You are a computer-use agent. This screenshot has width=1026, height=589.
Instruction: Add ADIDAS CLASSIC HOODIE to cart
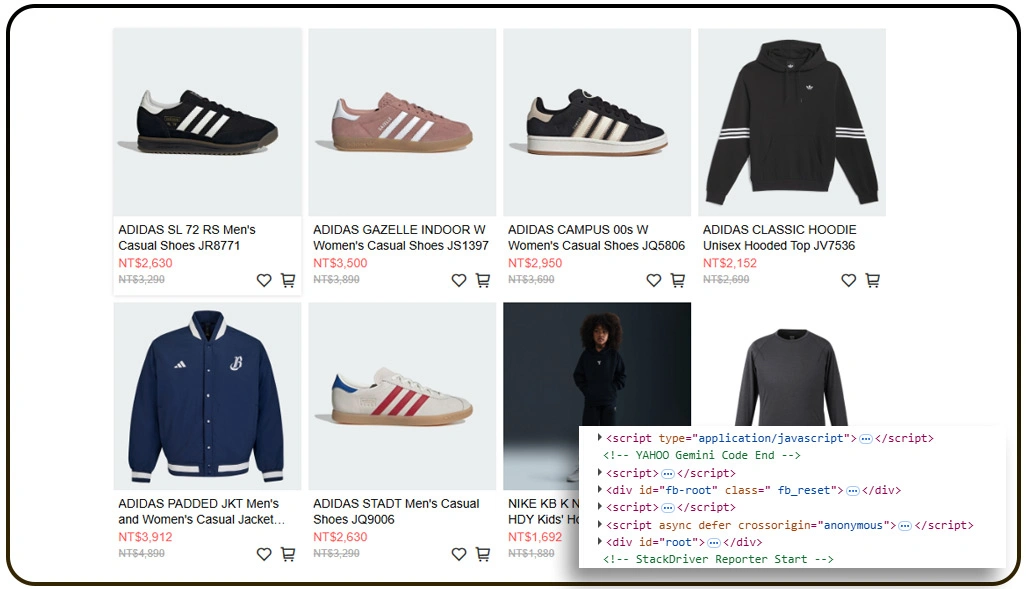pyautogui.click(x=872, y=281)
